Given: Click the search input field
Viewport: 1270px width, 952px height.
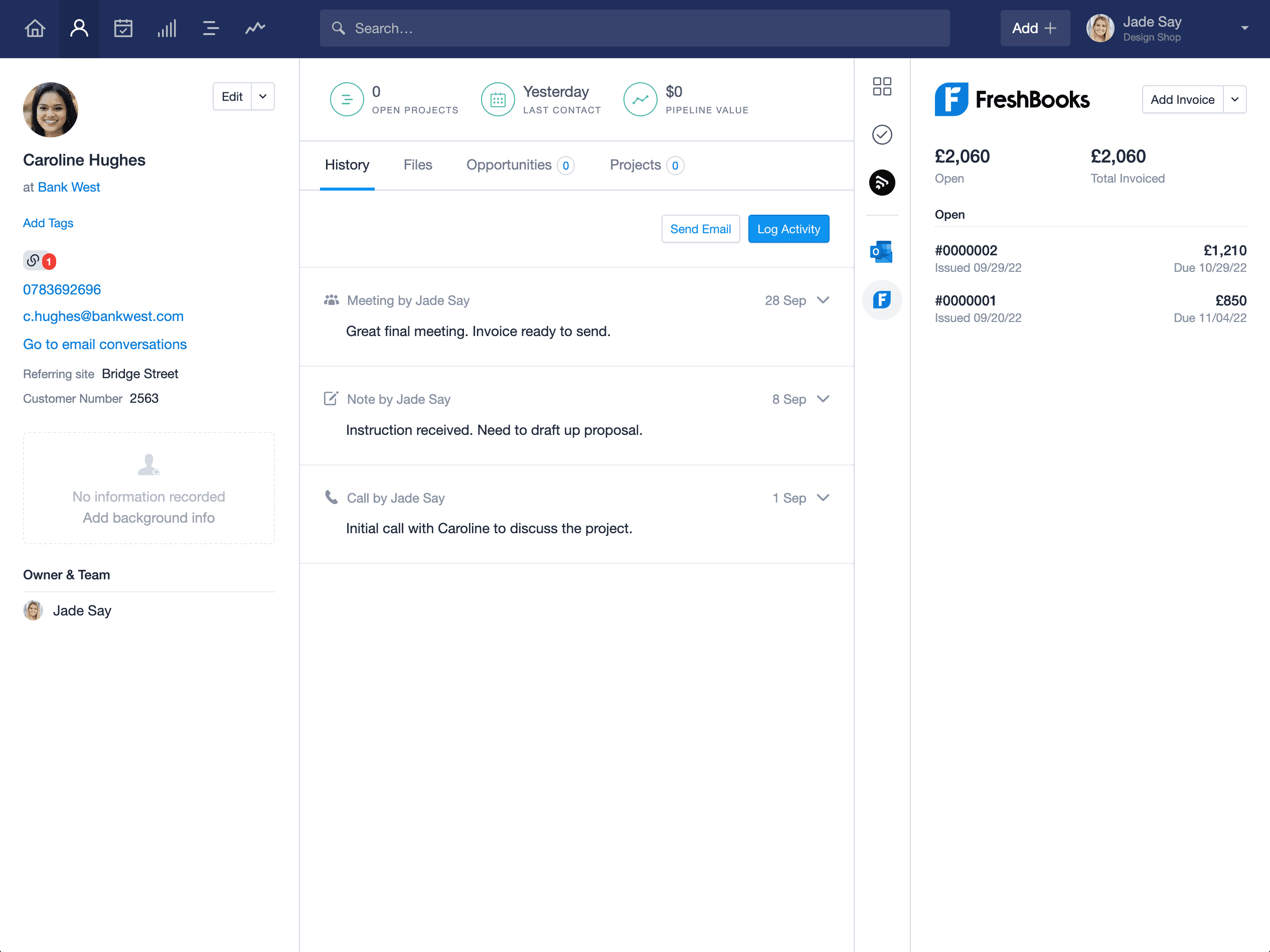Looking at the screenshot, I should 634,27.
